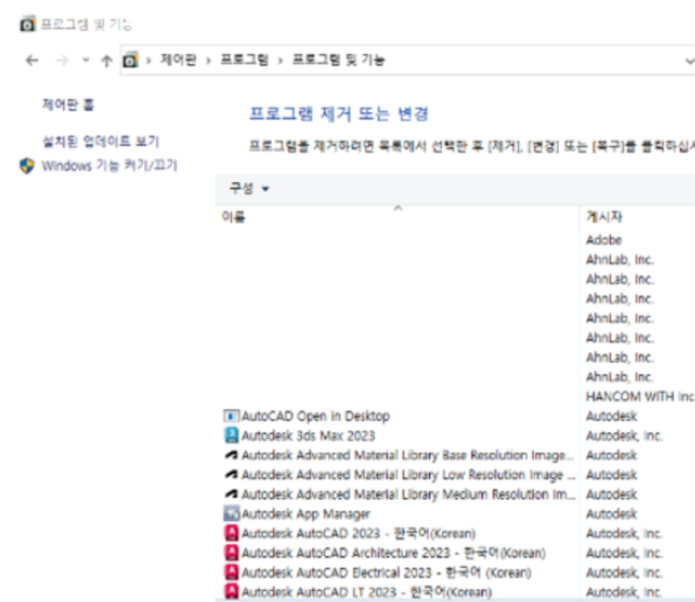695x602 pixels.
Task: Open Windows 기능 켜기/끄기 link
Action: pos(109,165)
